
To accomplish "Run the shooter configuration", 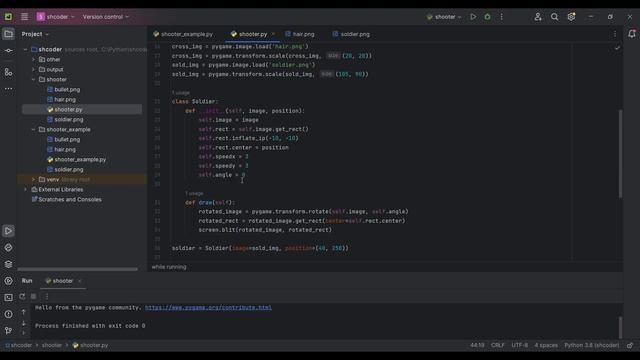I will [473, 17].
